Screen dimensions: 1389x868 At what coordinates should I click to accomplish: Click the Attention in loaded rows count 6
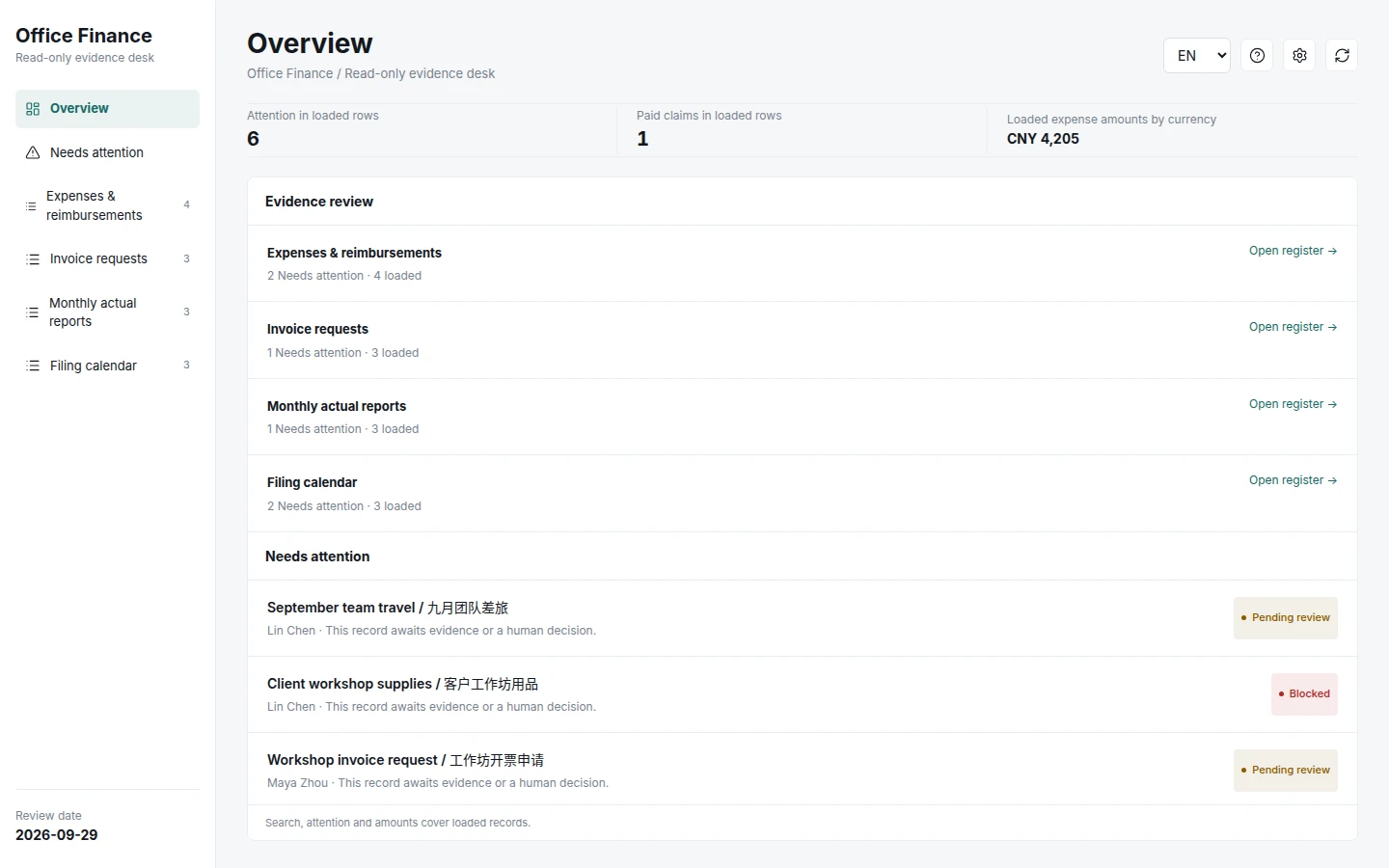point(253,139)
